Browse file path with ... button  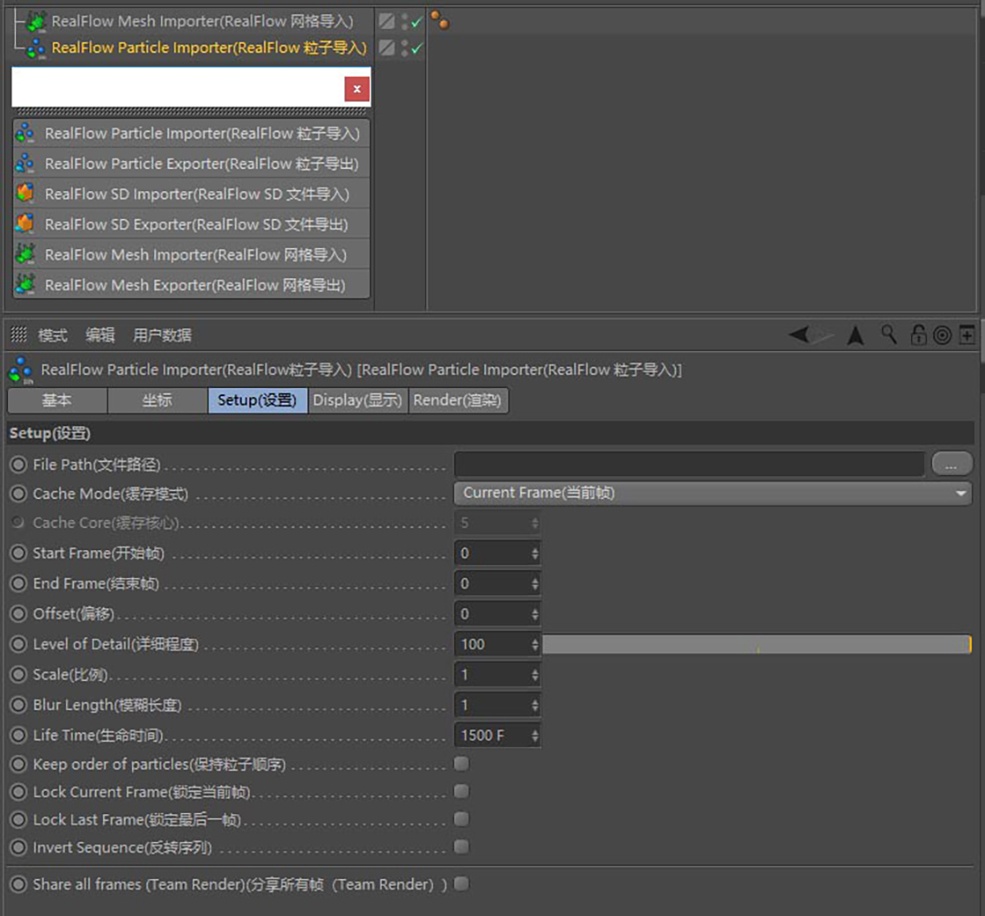(951, 464)
